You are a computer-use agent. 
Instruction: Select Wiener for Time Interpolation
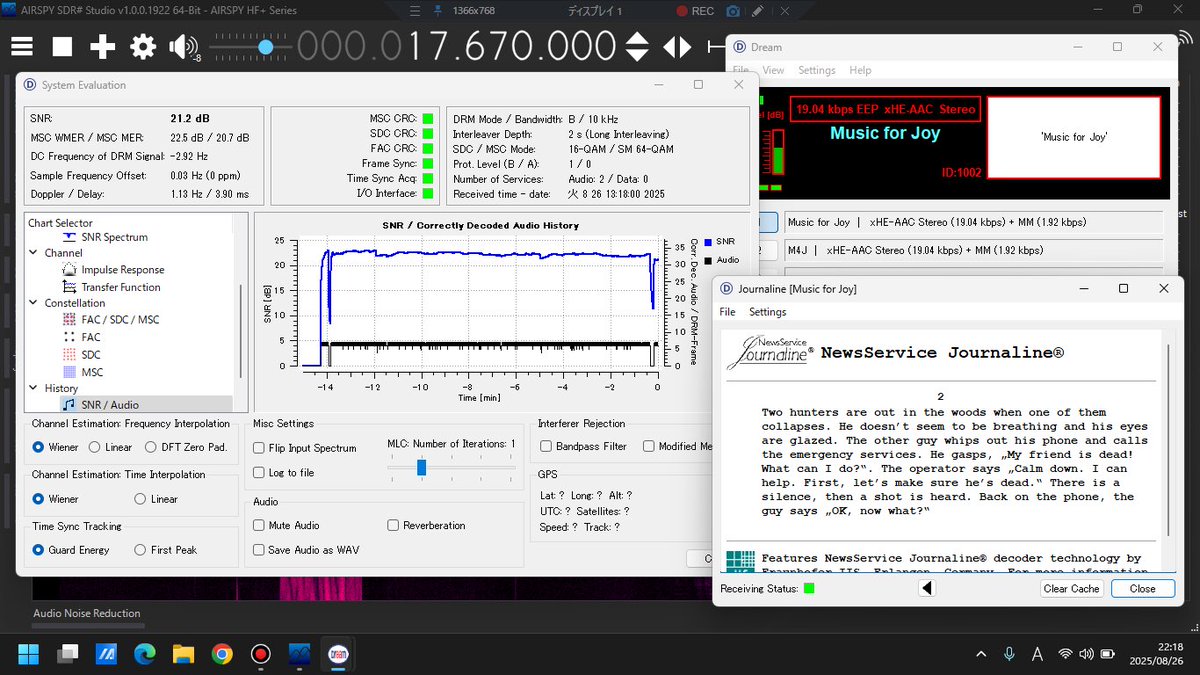click(55, 499)
